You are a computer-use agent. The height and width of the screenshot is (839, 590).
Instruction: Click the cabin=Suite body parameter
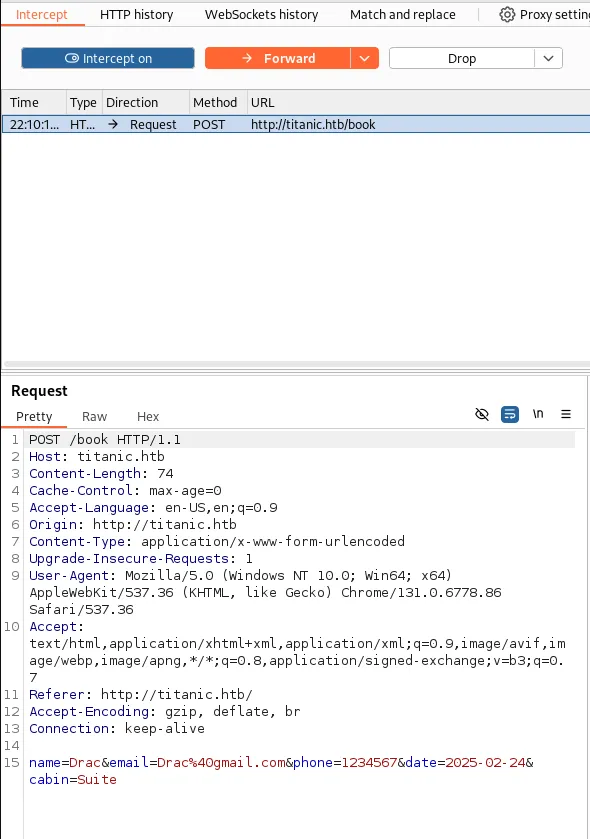click(x=73, y=780)
